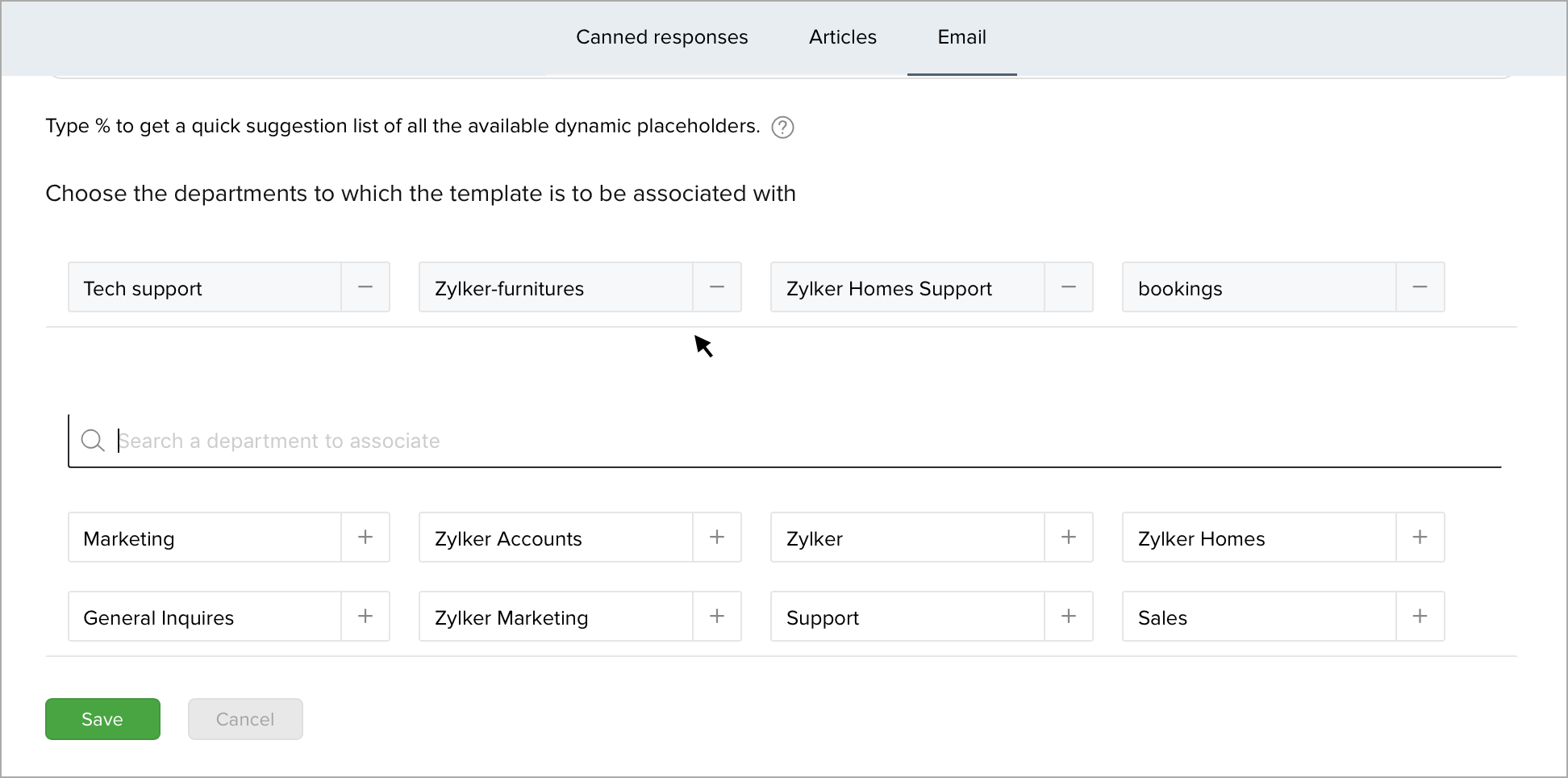Remove Tech support department via minus icon
This screenshot has height=778, width=1568.
click(365, 287)
